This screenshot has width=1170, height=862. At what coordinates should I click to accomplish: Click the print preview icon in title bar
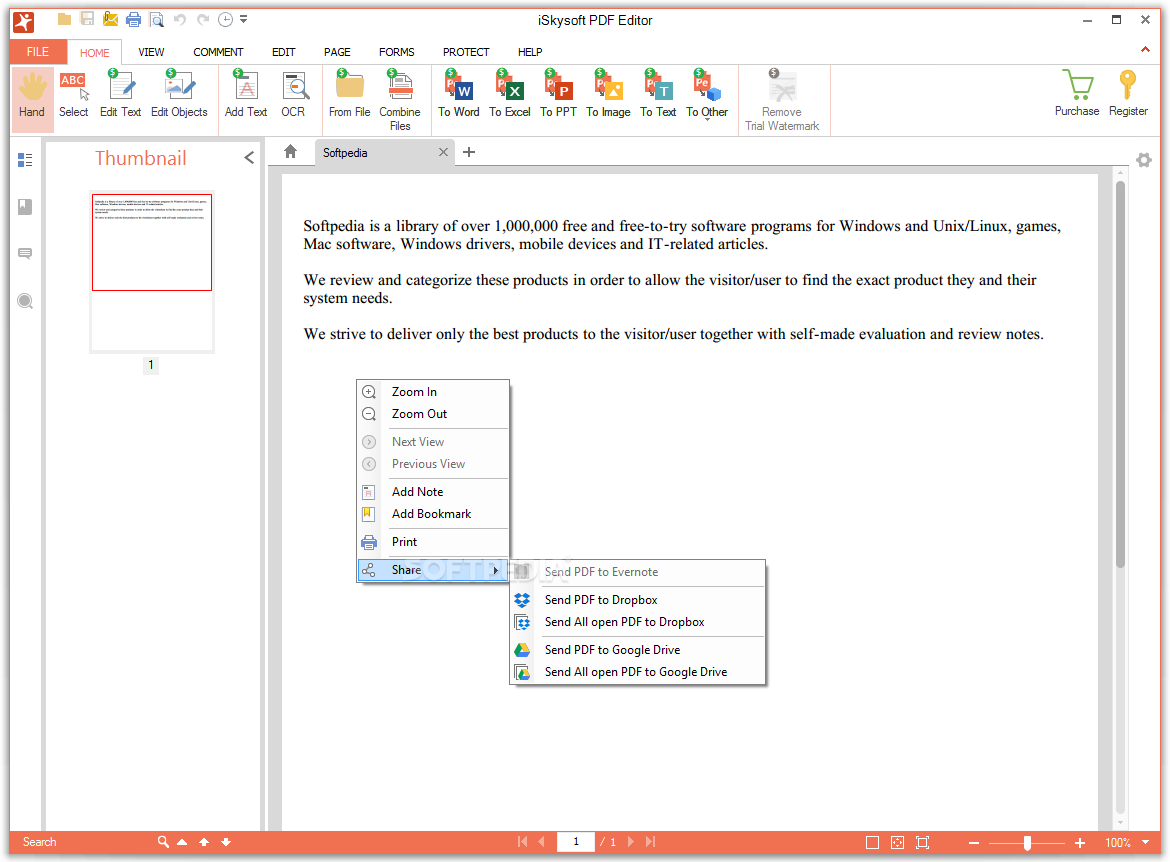coord(157,19)
